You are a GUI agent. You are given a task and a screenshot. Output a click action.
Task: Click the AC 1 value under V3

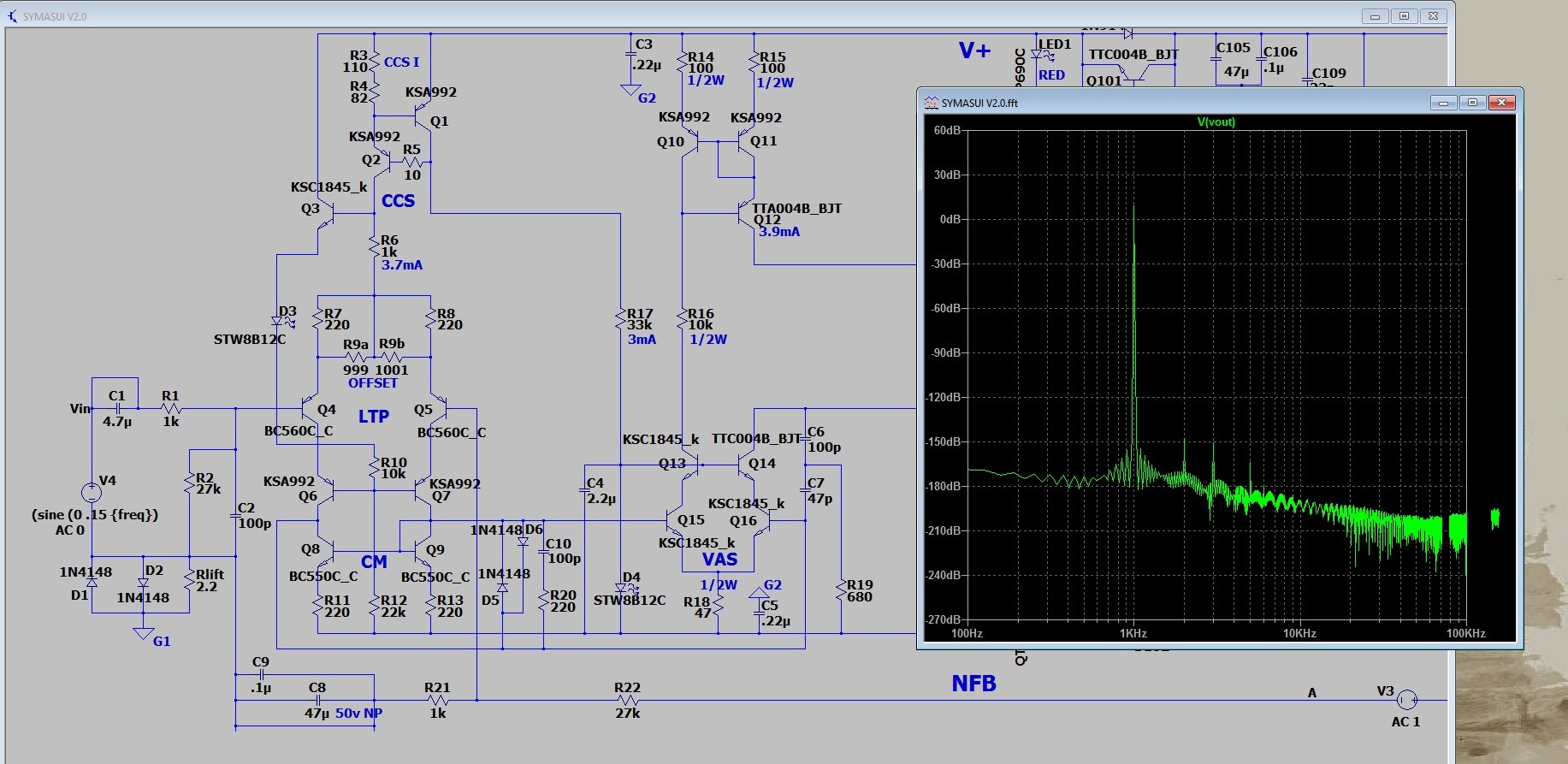pos(1405,722)
